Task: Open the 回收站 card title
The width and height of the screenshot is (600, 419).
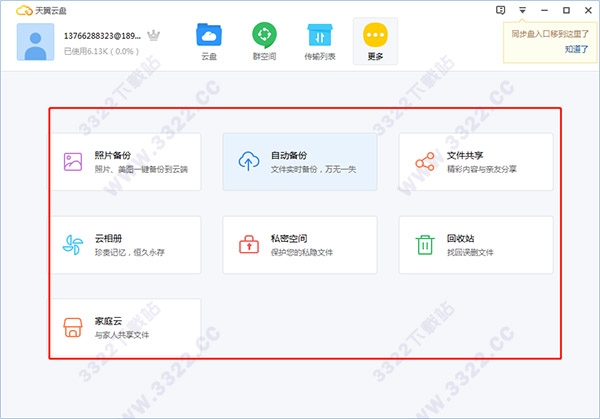Action: (x=461, y=238)
